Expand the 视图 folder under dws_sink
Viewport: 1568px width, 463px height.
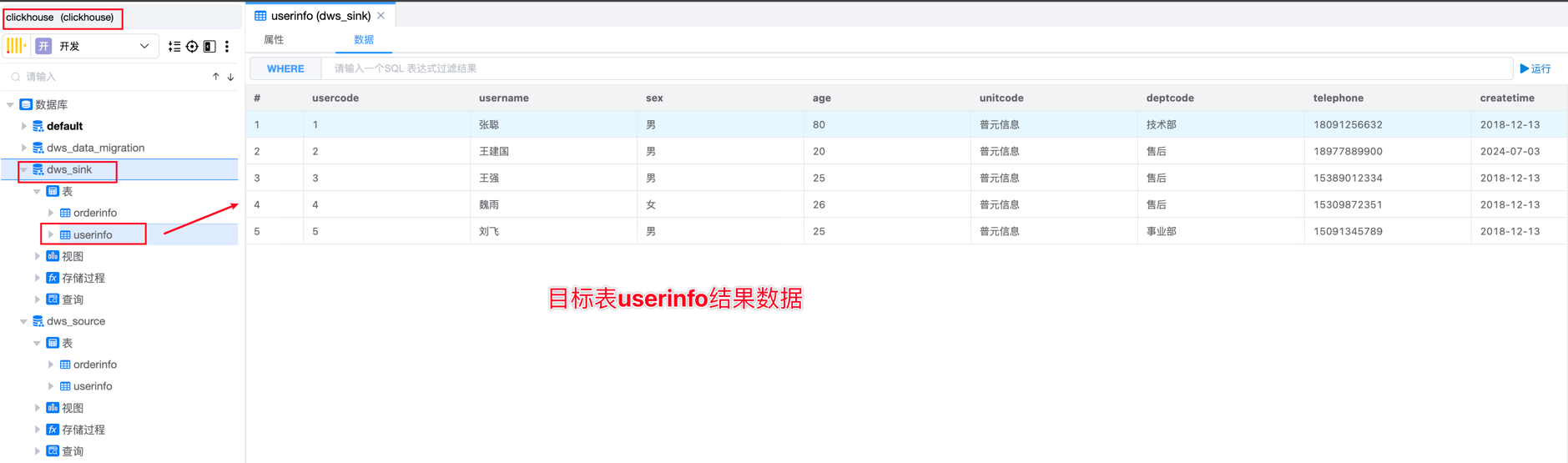tap(37, 257)
